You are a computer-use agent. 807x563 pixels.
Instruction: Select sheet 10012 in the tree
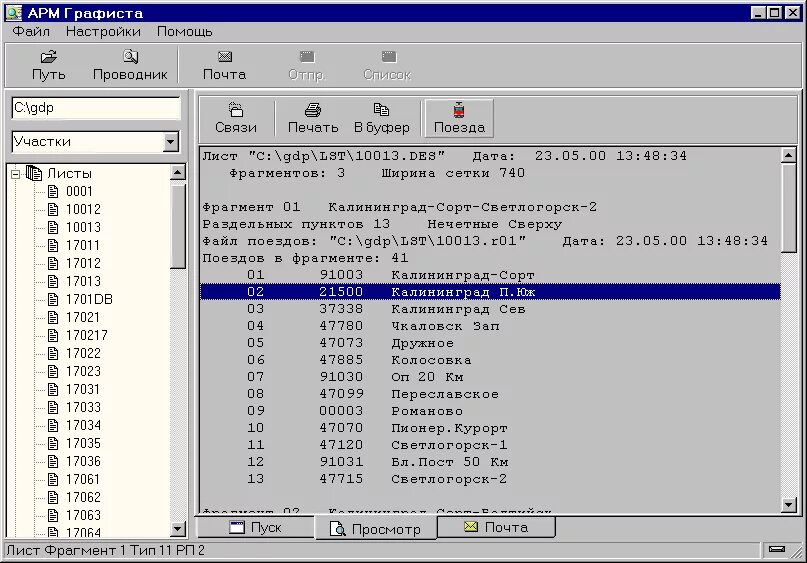[83, 209]
